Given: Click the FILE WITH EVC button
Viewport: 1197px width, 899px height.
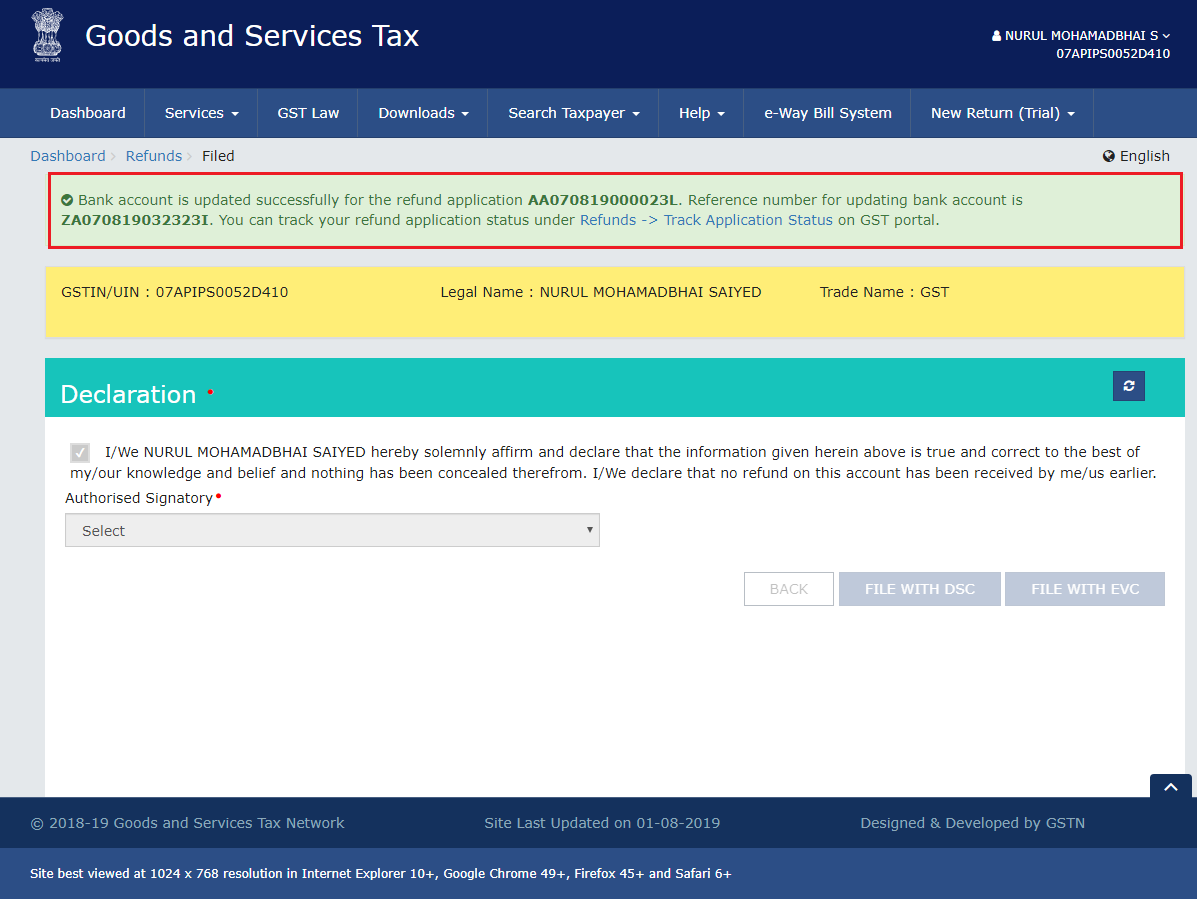Looking at the screenshot, I should click(1085, 589).
